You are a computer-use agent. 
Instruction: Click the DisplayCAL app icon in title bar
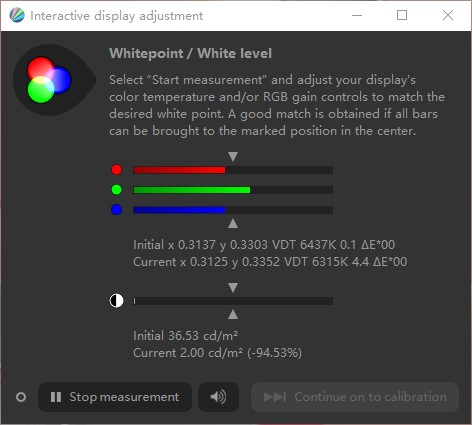[17, 15]
